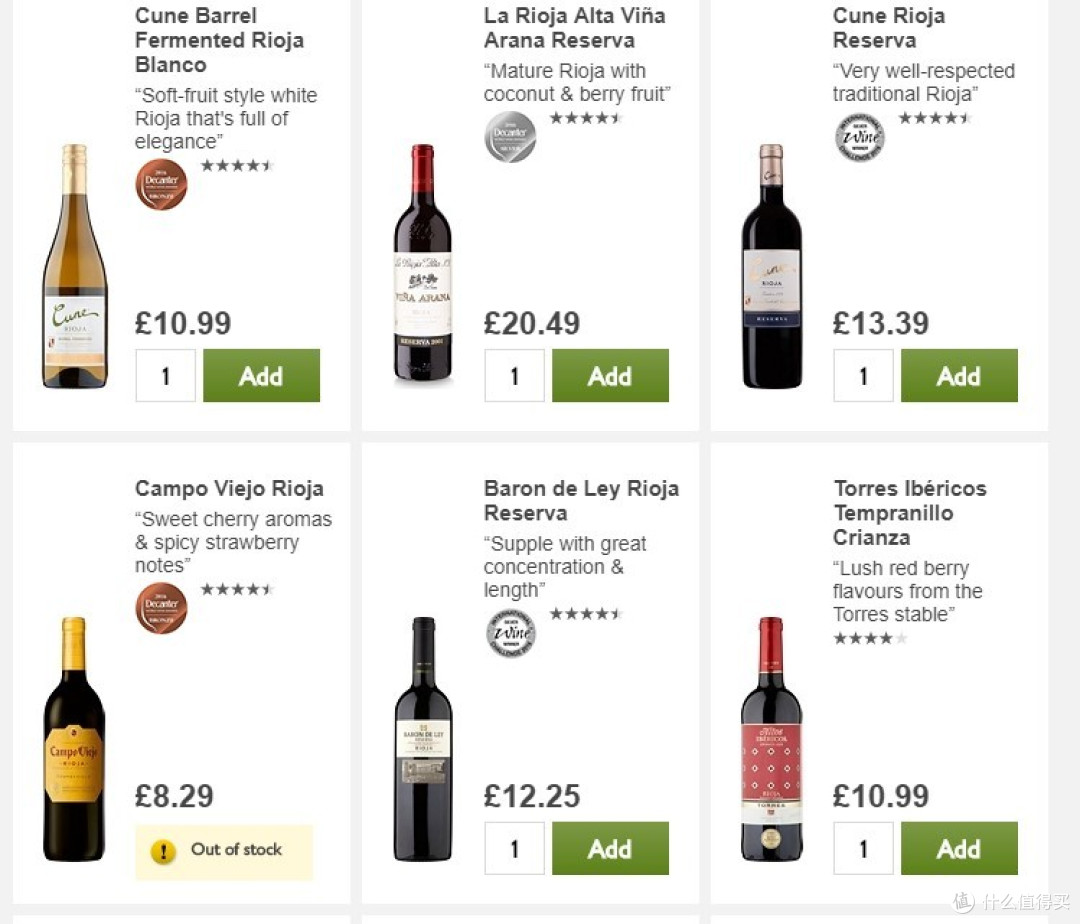Add Baron de Ley Rioja Reserva
This screenshot has height=924, width=1080.
[x=610, y=848]
